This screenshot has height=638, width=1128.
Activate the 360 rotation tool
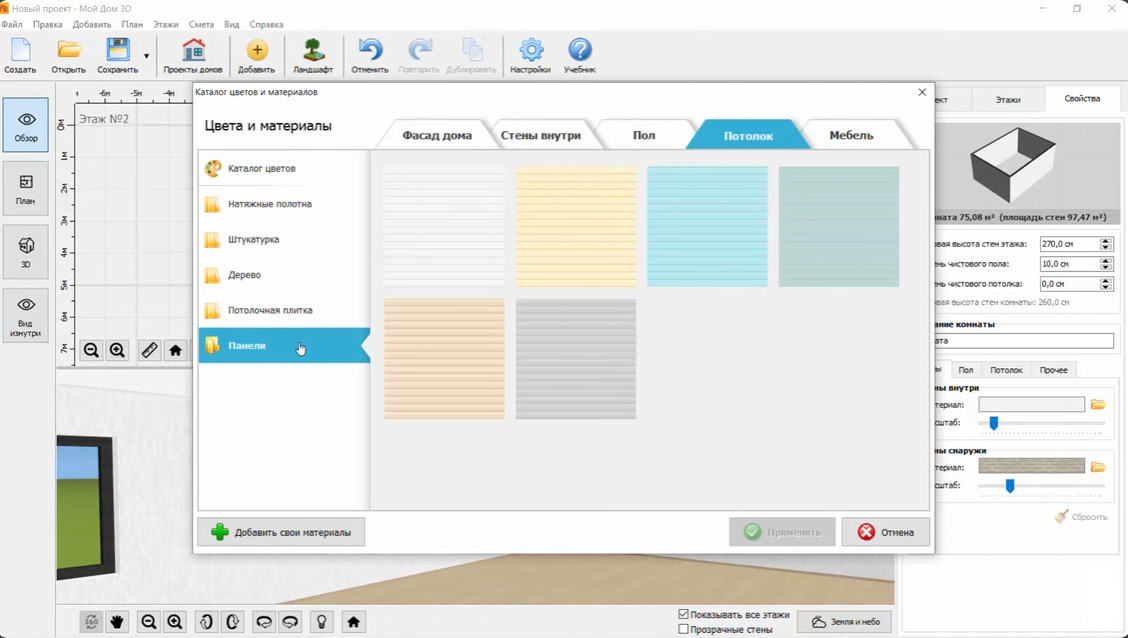tap(91, 622)
